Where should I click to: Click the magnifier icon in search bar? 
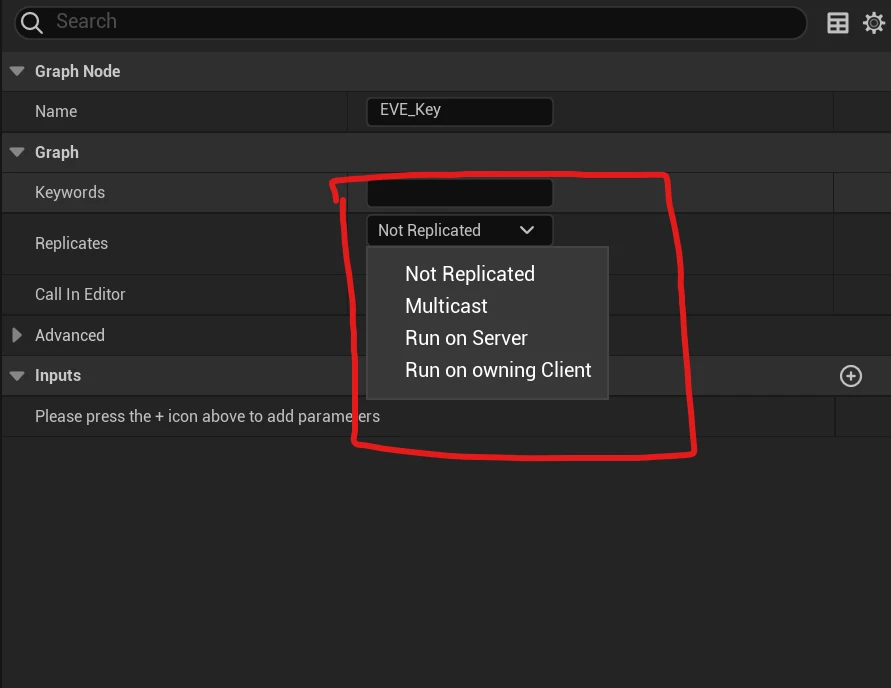32,22
